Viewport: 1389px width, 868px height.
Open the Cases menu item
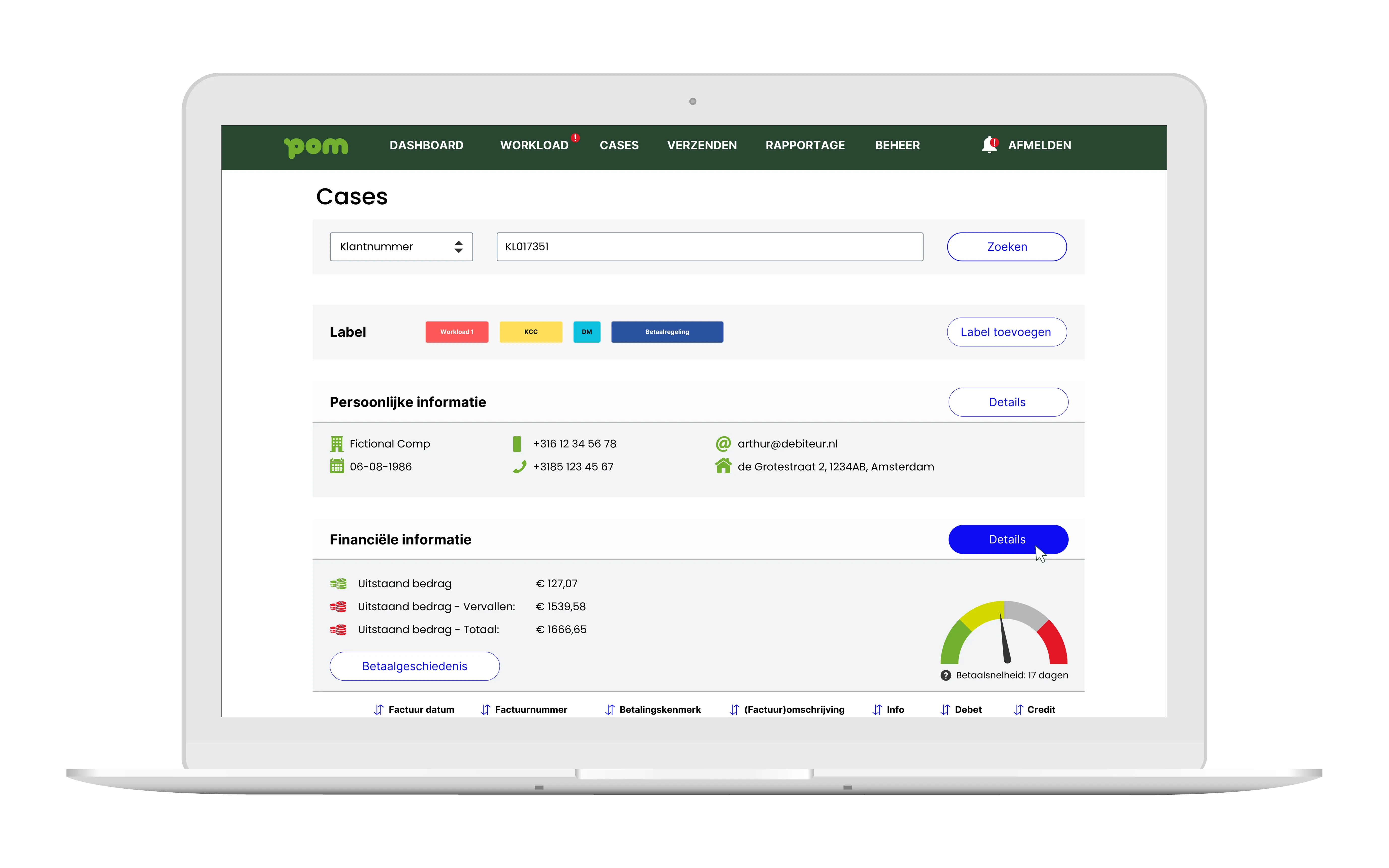click(619, 145)
